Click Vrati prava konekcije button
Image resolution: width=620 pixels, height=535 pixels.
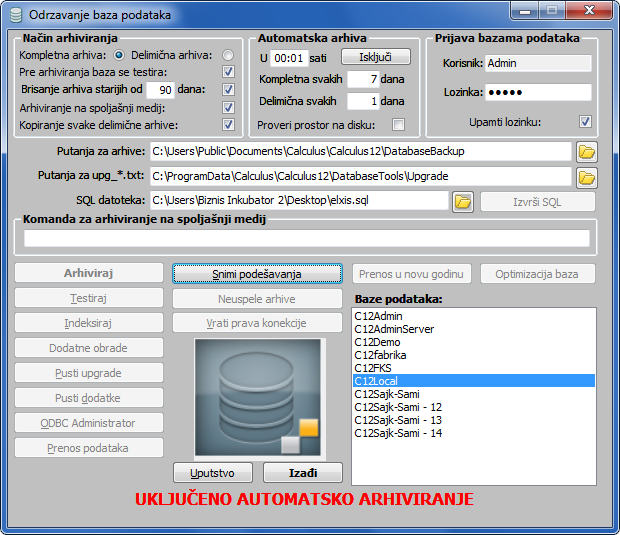click(x=257, y=323)
